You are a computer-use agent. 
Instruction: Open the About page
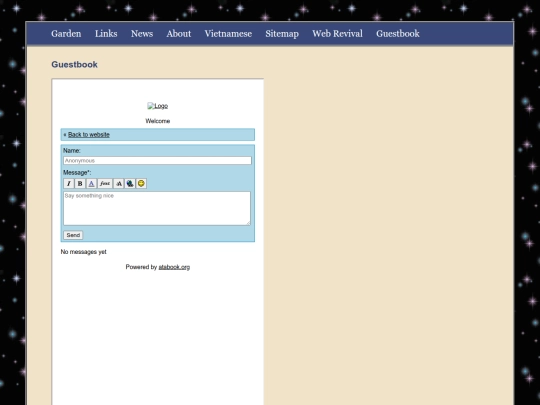(179, 34)
